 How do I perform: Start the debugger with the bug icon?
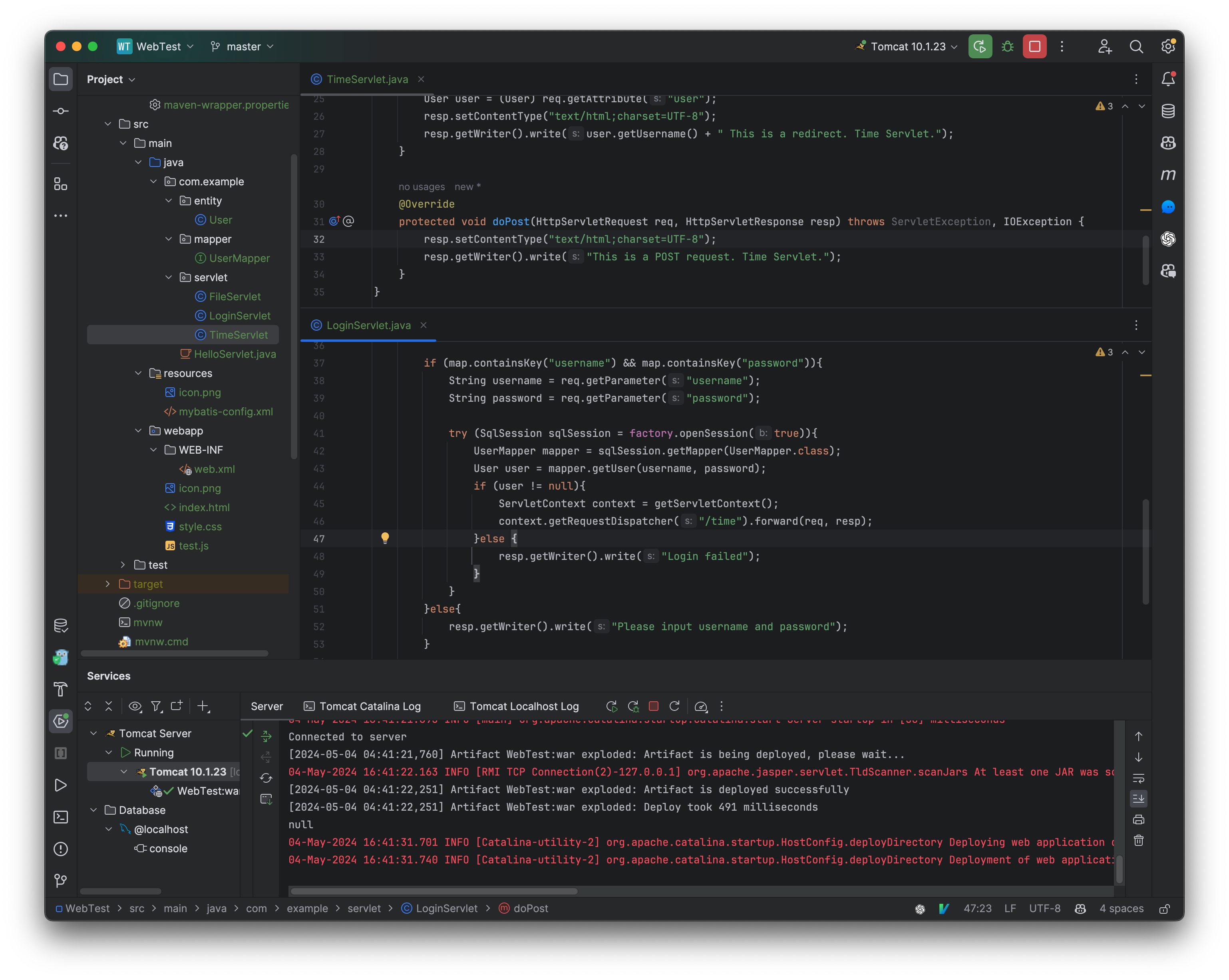point(1007,47)
